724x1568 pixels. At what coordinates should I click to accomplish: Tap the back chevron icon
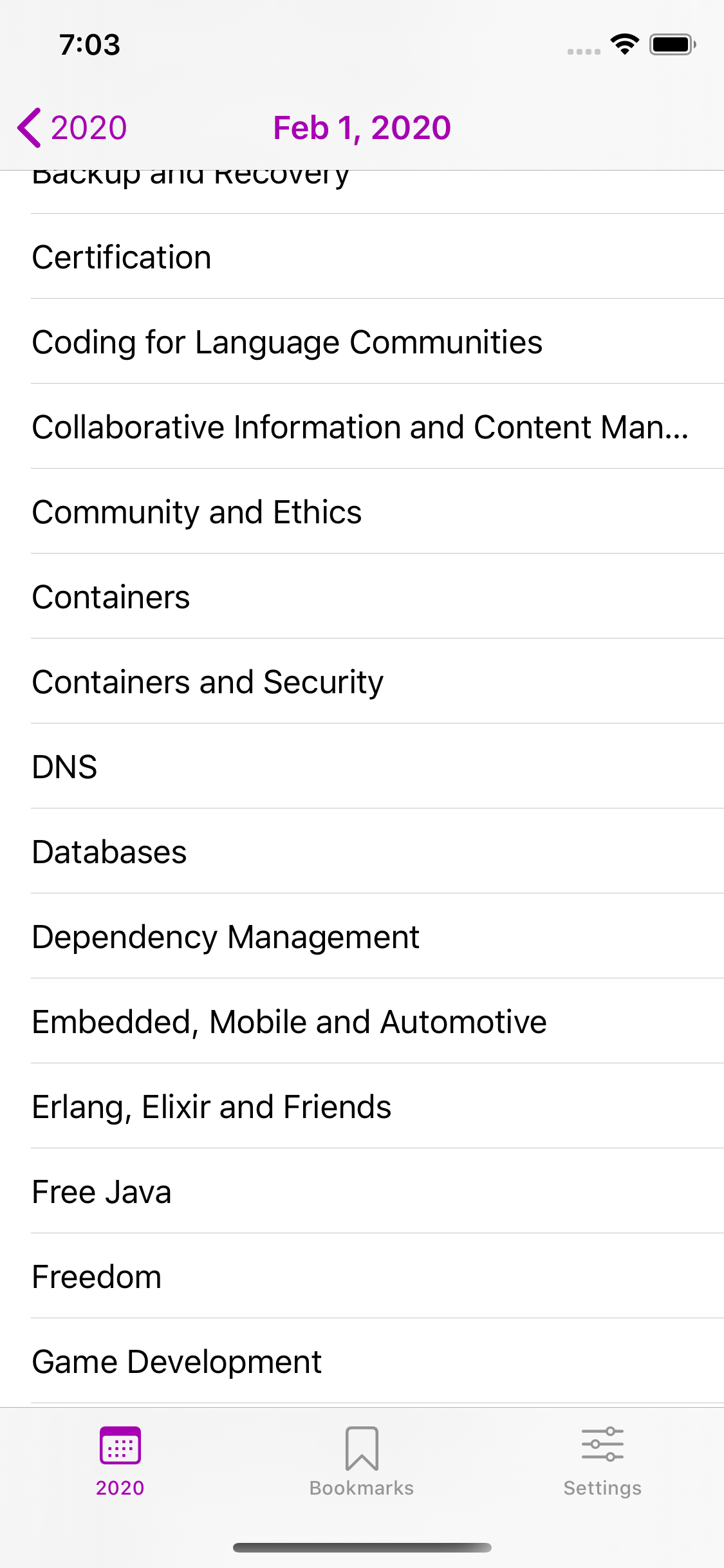coord(29,127)
